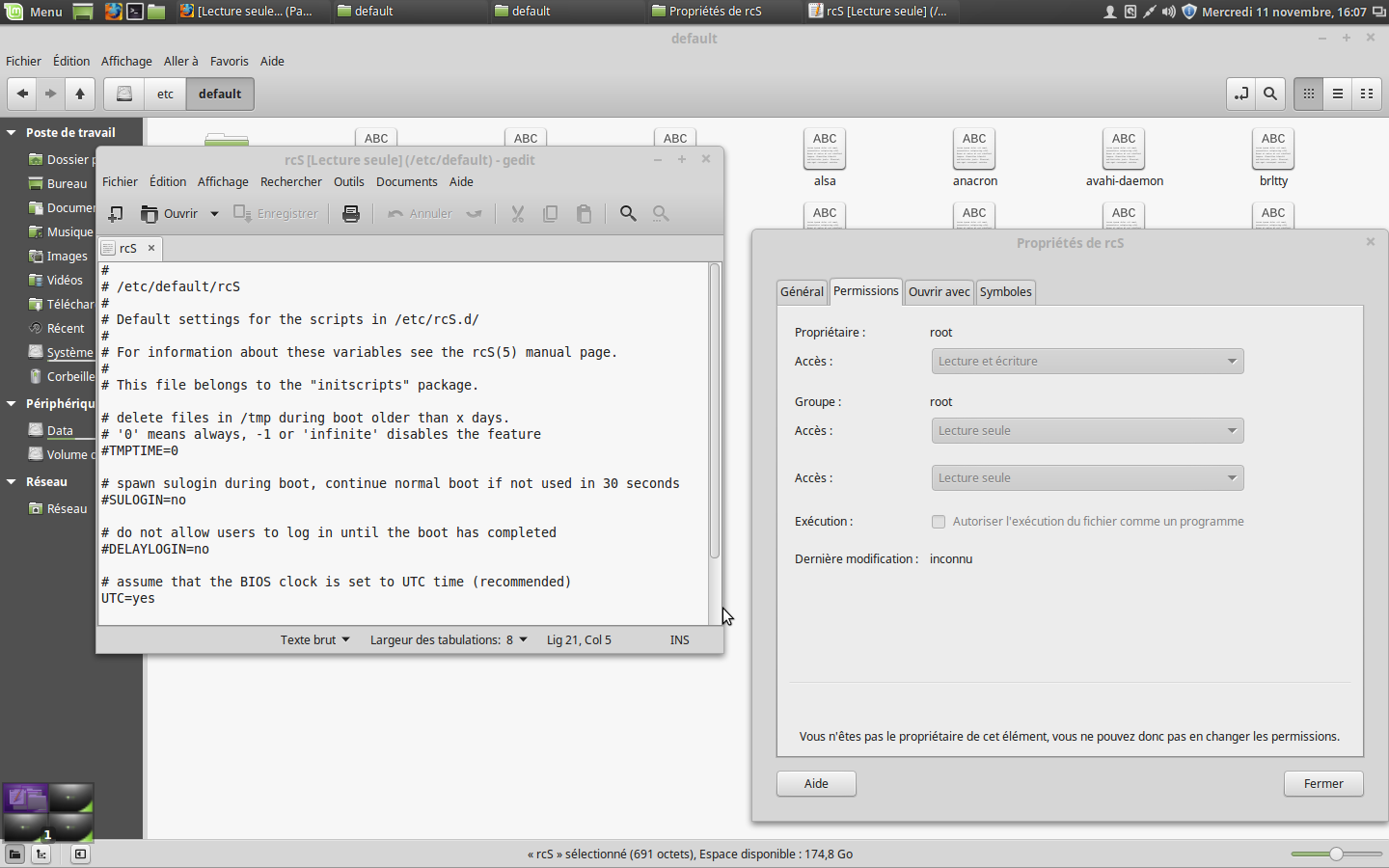Click the gedit vertical scrollbar
The image size is (1389, 868).
pos(715,411)
